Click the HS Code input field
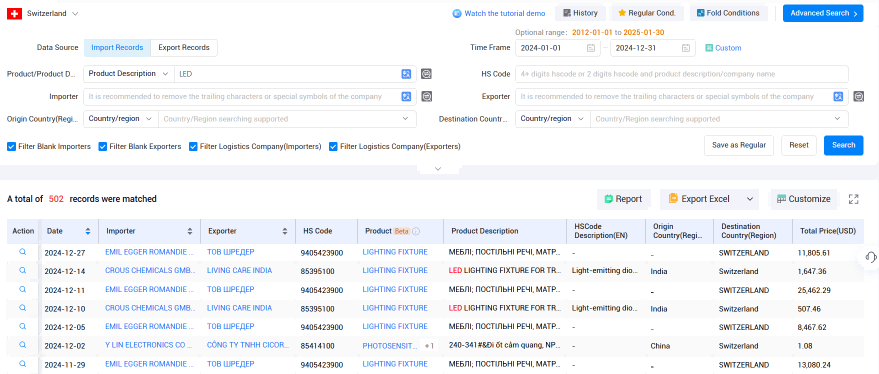Screen dimensions: 879x374 [682, 73]
